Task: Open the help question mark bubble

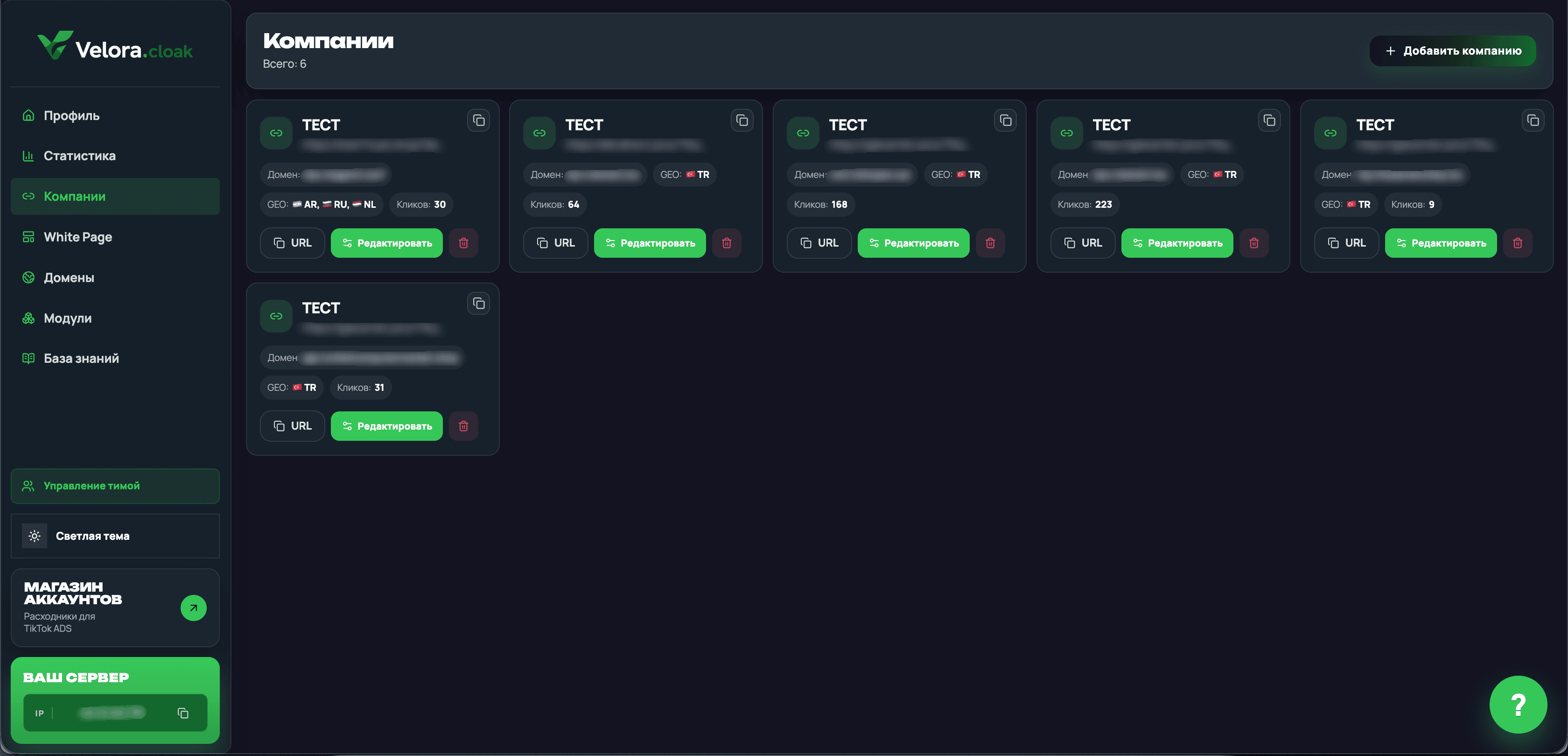Action: pyautogui.click(x=1518, y=705)
